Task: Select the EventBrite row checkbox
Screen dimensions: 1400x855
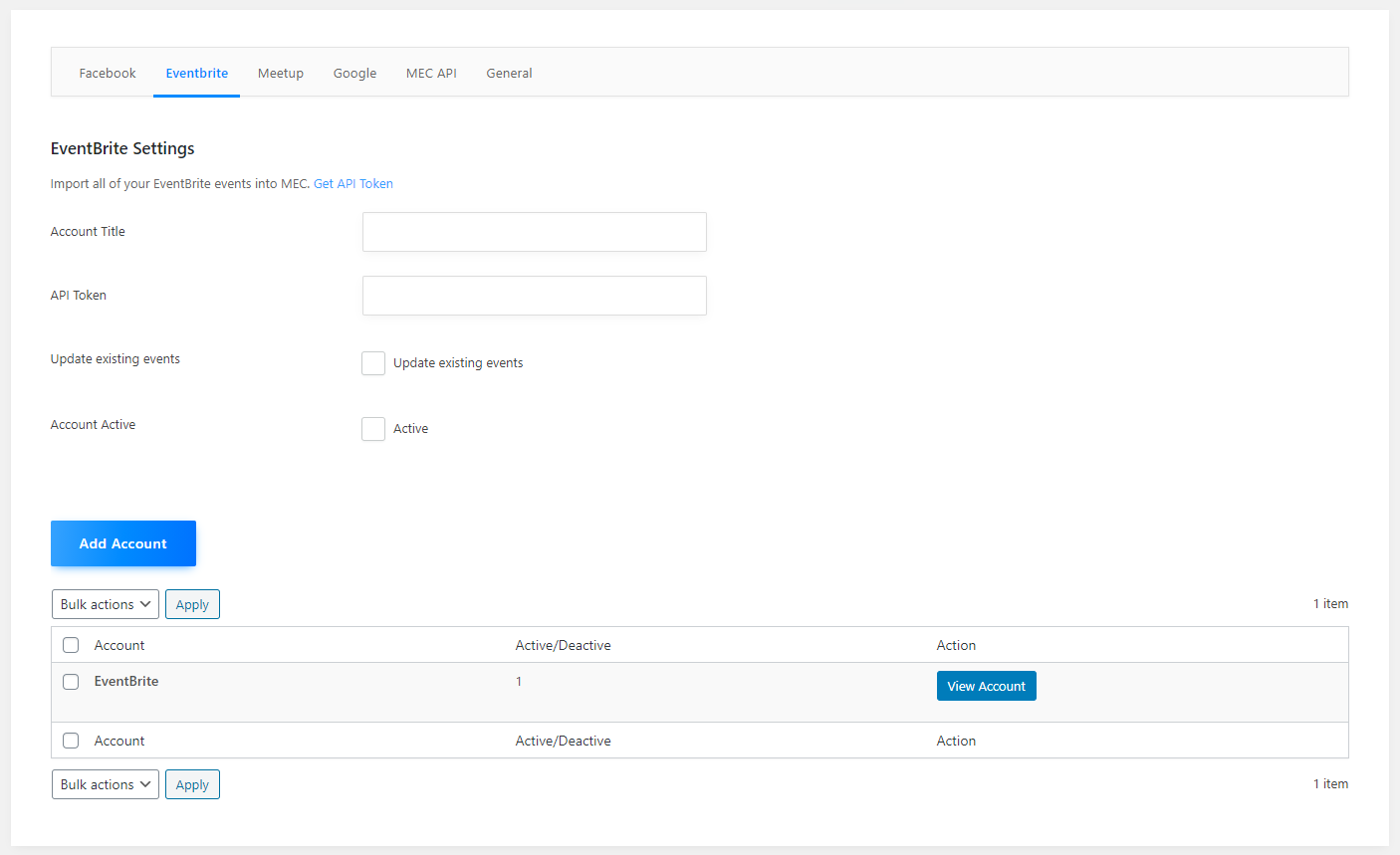Action: (x=71, y=682)
